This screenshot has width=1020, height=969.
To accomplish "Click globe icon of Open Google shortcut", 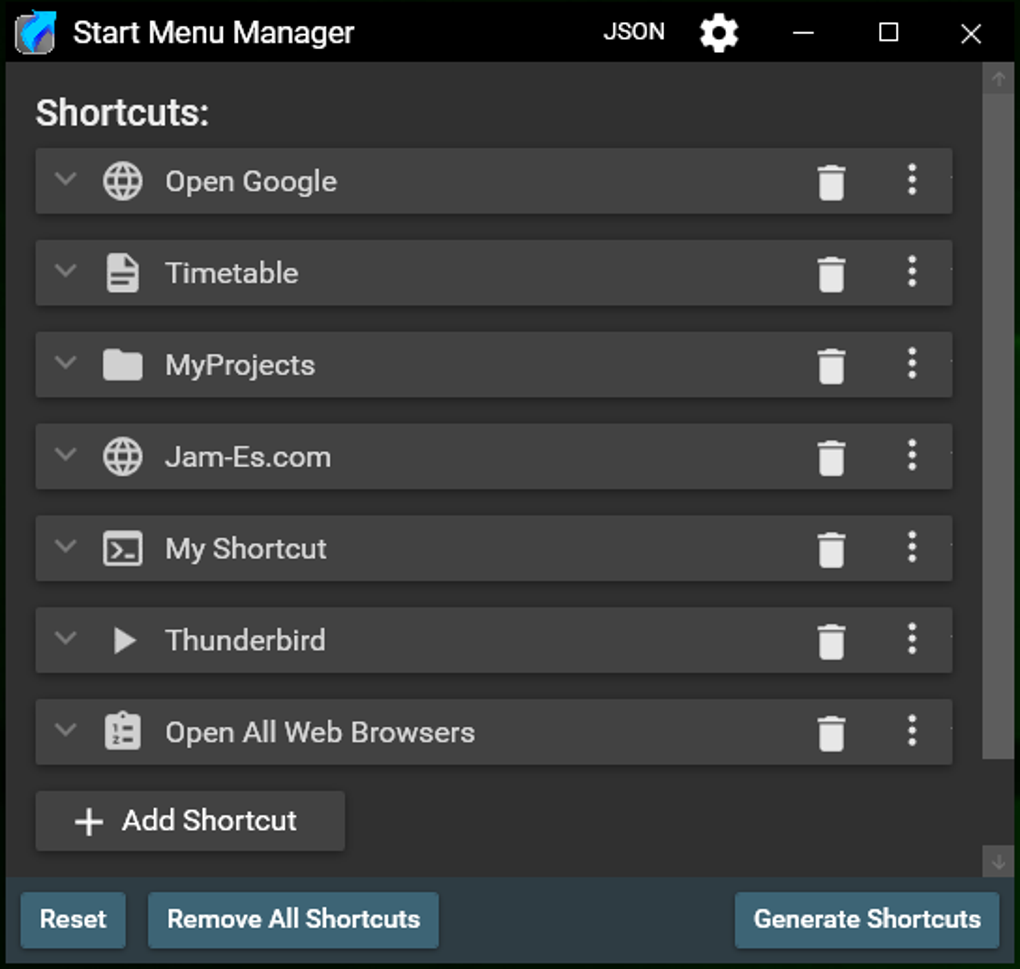I will 123,182.
